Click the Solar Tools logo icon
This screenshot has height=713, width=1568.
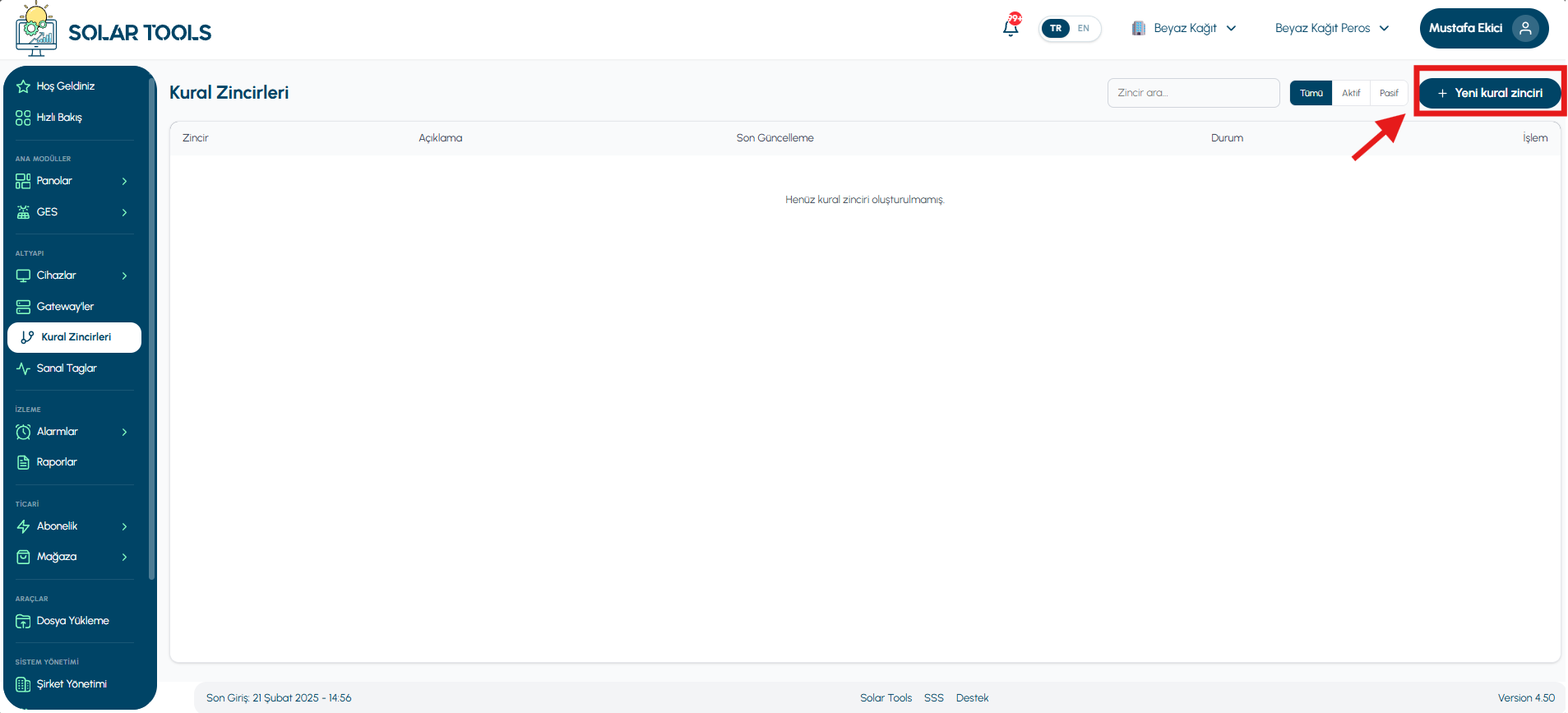coord(36,30)
